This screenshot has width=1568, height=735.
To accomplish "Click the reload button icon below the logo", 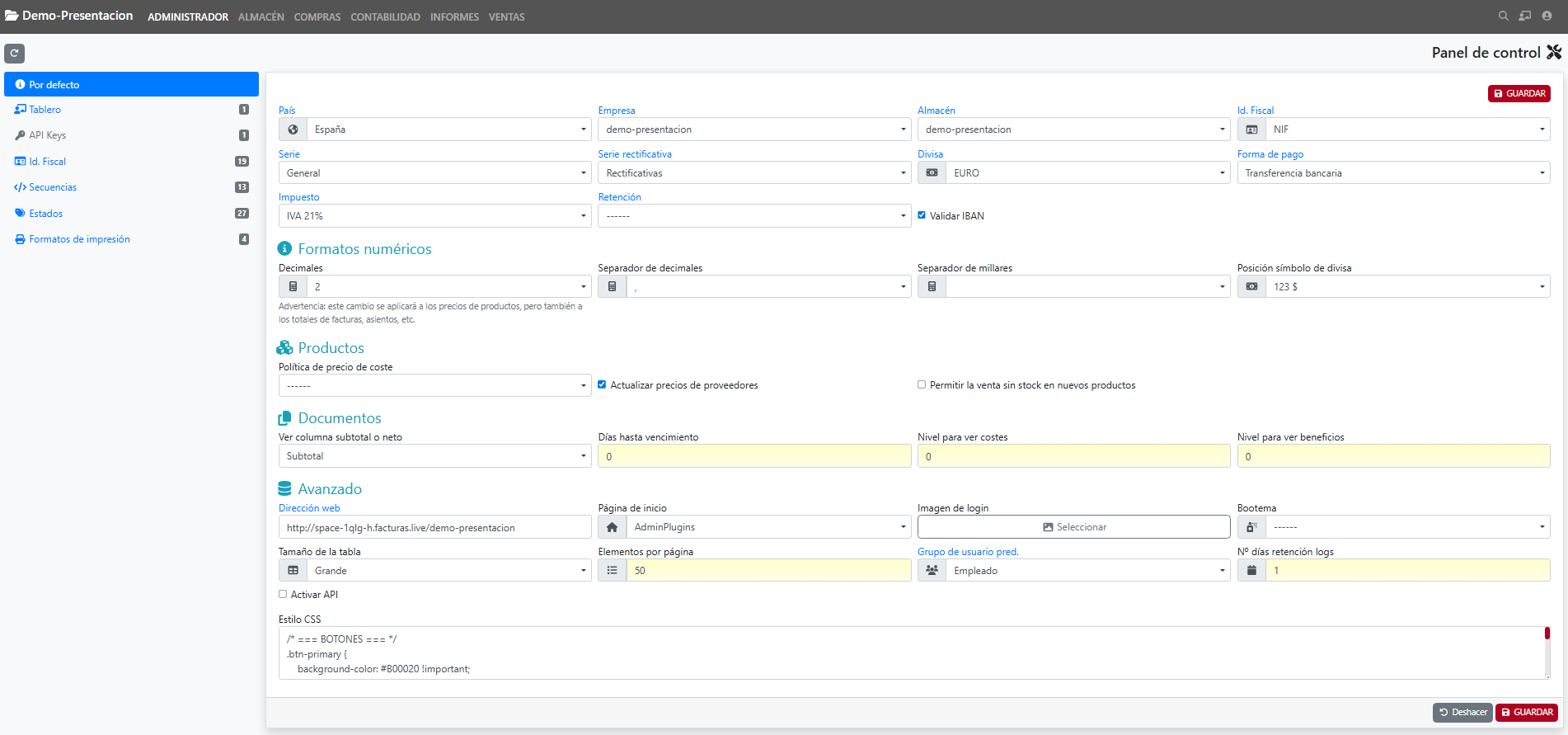I will pyautogui.click(x=14, y=54).
